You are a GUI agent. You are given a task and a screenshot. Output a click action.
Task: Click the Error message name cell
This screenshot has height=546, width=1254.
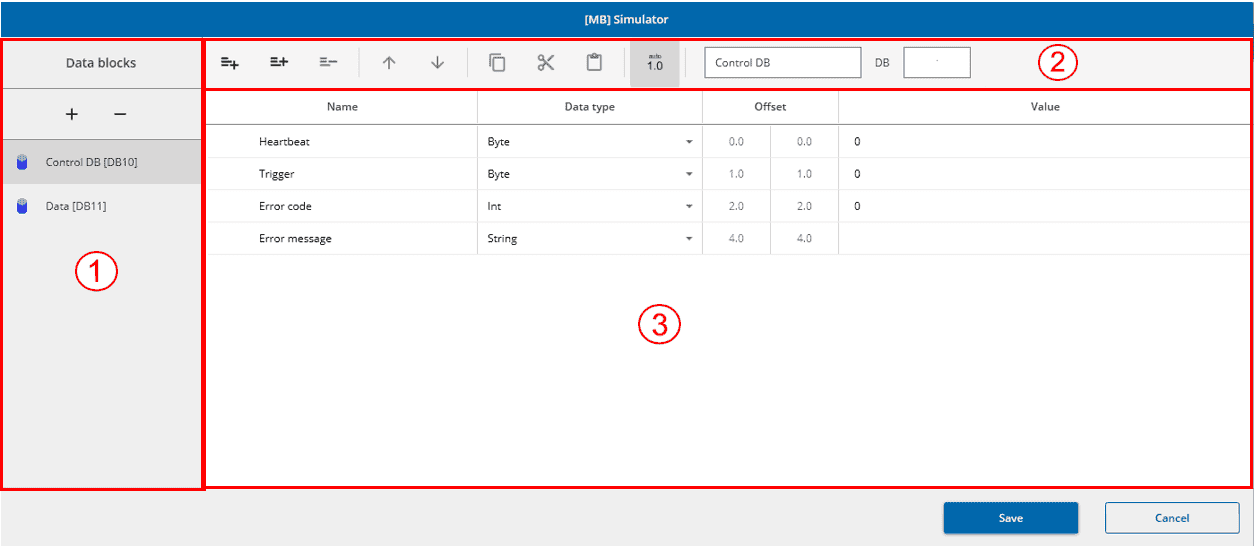pyautogui.click(x=342, y=239)
